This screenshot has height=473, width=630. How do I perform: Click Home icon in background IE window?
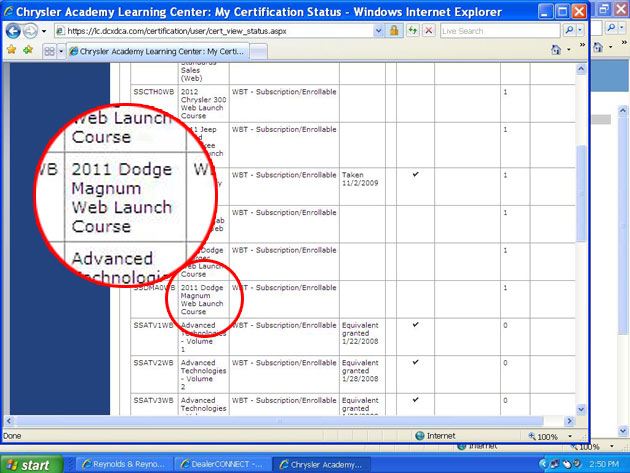point(598,47)
